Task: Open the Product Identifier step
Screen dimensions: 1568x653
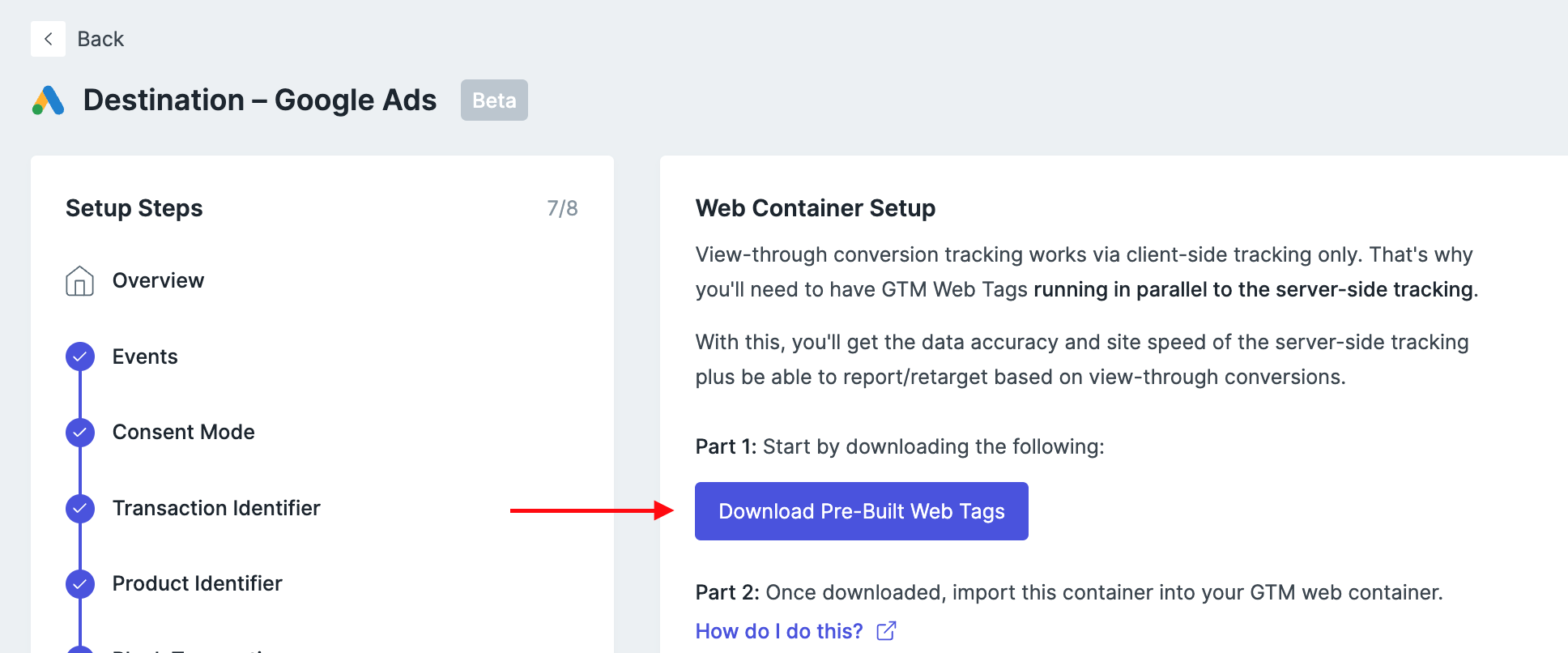Action: [x=198, y=583]
